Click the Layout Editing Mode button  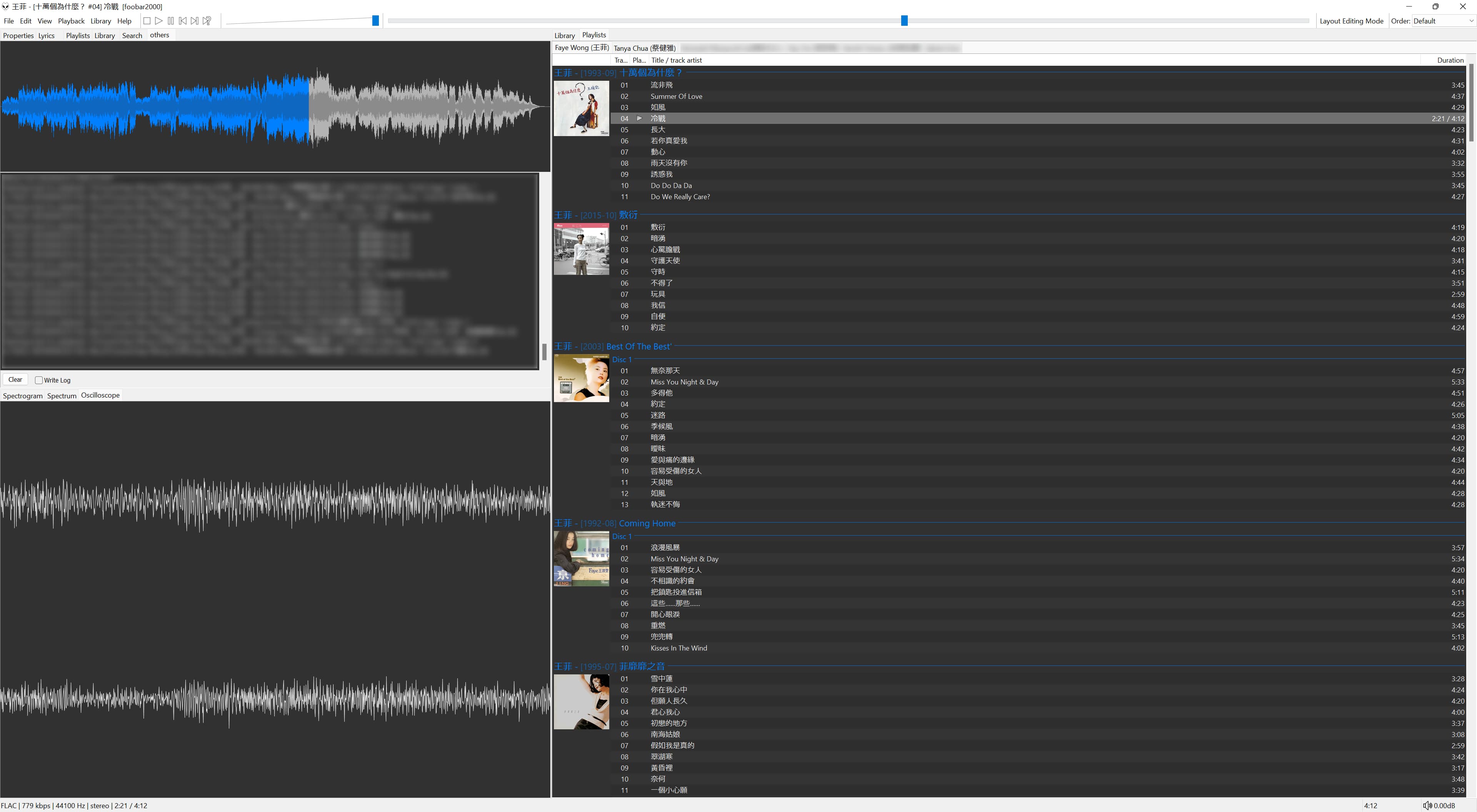[1351, 21]
